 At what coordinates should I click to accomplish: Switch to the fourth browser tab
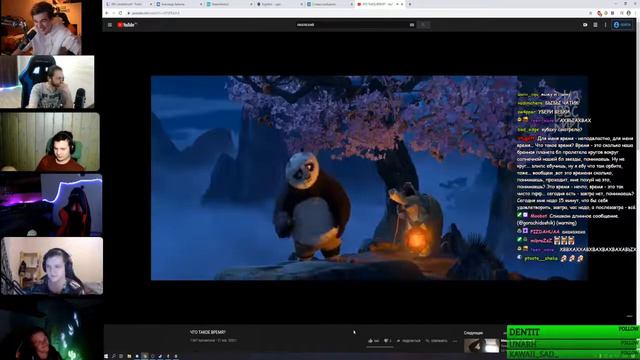pyautogui.click(x=280, y=4)
